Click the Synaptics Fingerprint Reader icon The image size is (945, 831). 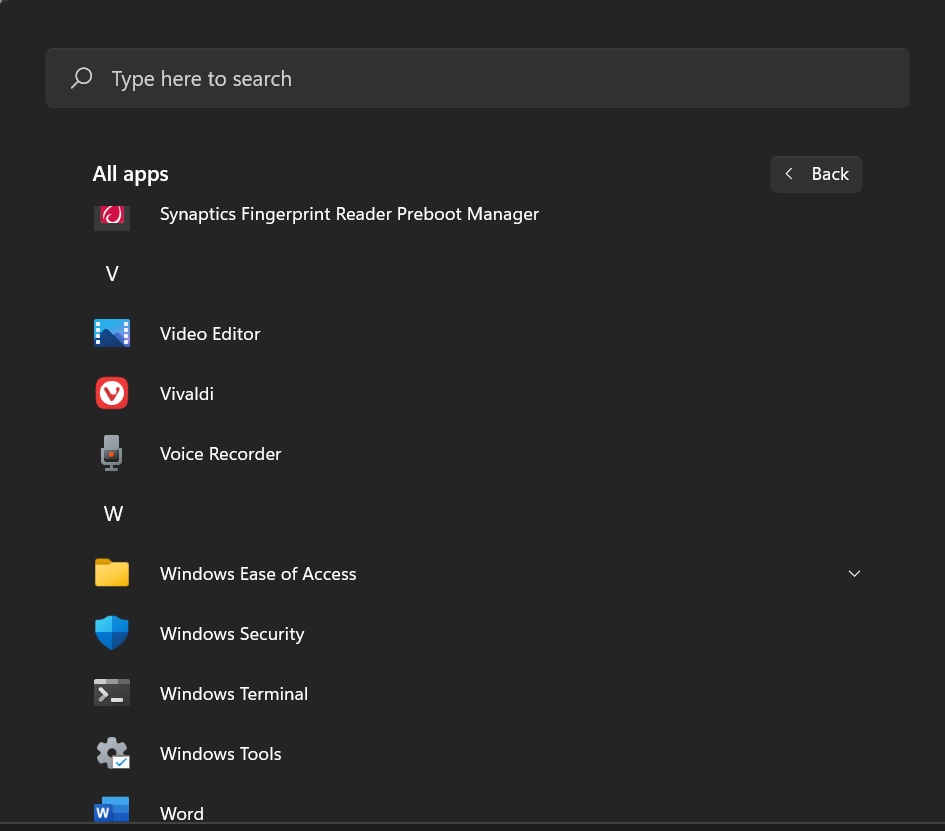pos(112,216)
